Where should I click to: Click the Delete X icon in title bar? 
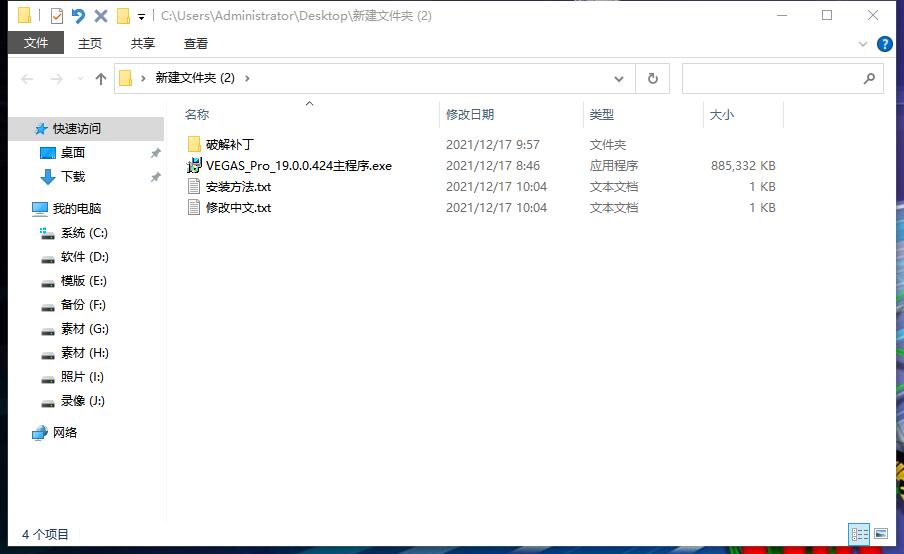coord(101,16)
